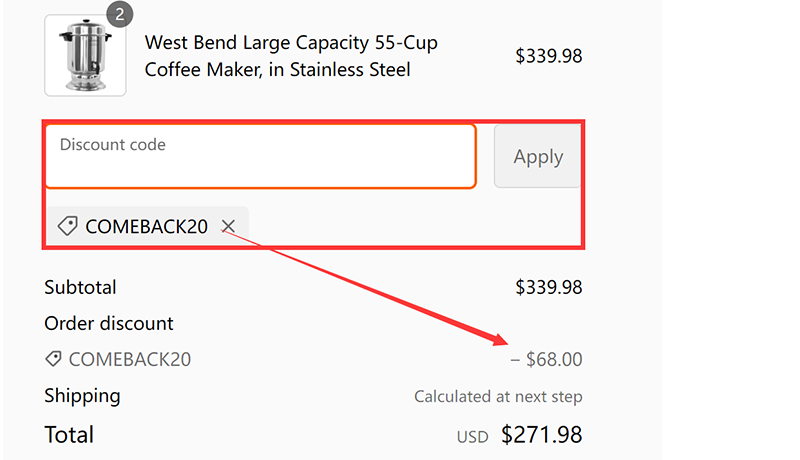Viewport: 800px width, 460px height.
Task: Open the coffee maker product thumbnail
Action: 85,56
